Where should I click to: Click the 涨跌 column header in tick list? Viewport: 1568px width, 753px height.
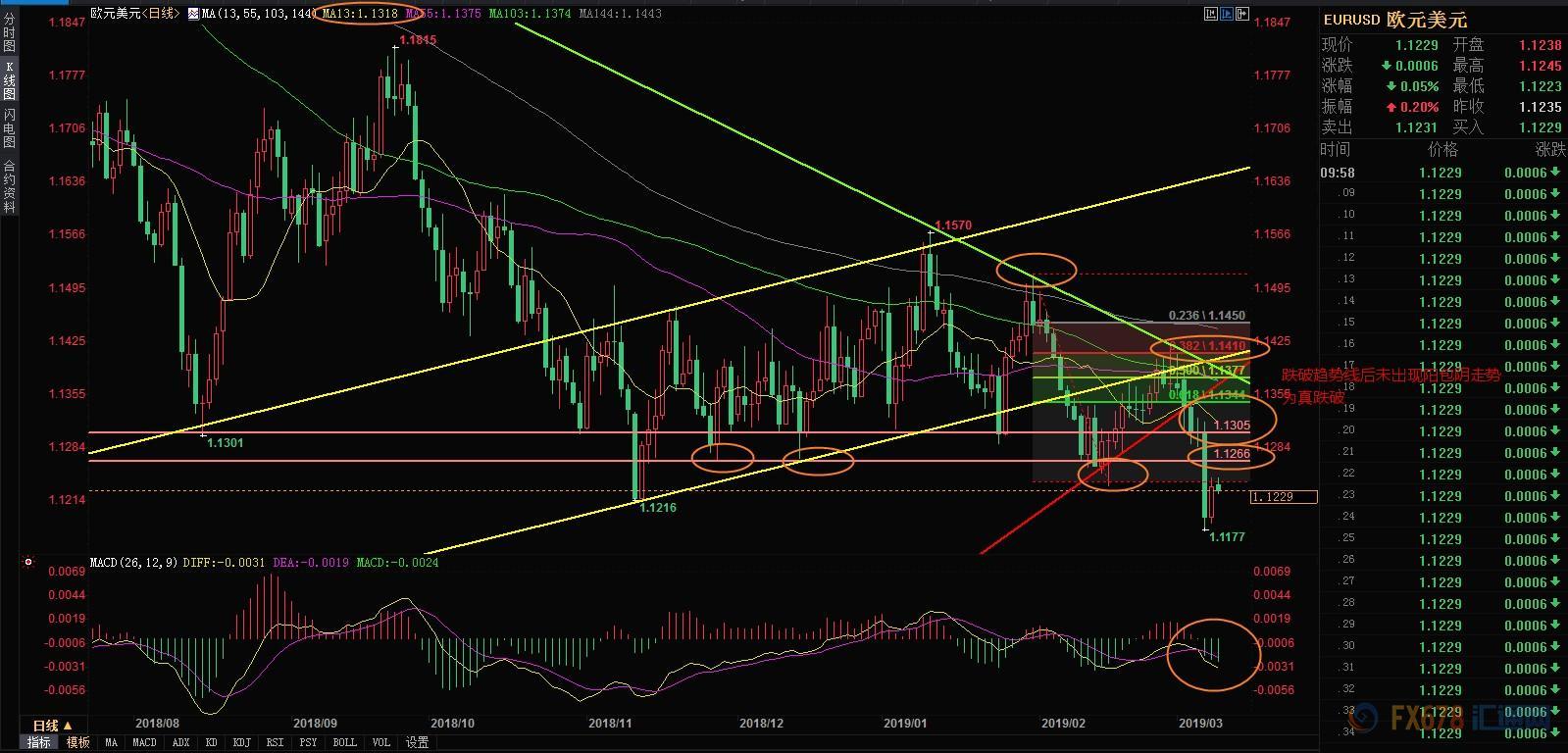tap(1550, 150)
